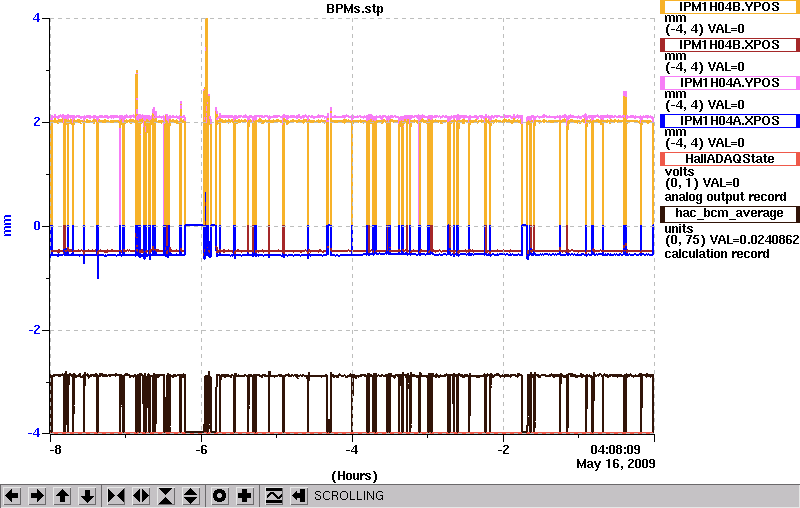Click the y-axis value 4 label
Image resolution: width=800 pixels, height=508 pixels.
(36, 18)
